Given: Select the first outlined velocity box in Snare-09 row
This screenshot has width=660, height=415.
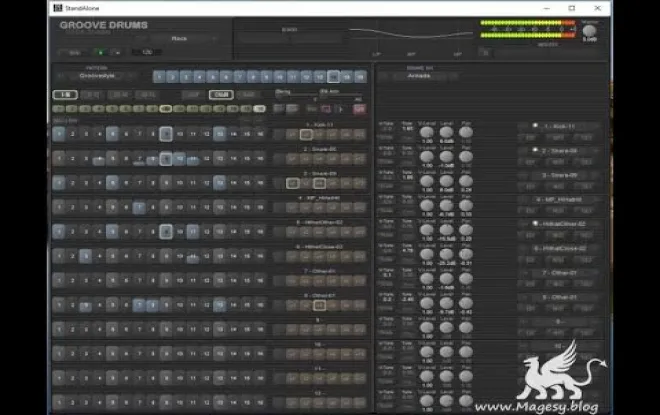Looking at the screenshot, I should 293,183.
